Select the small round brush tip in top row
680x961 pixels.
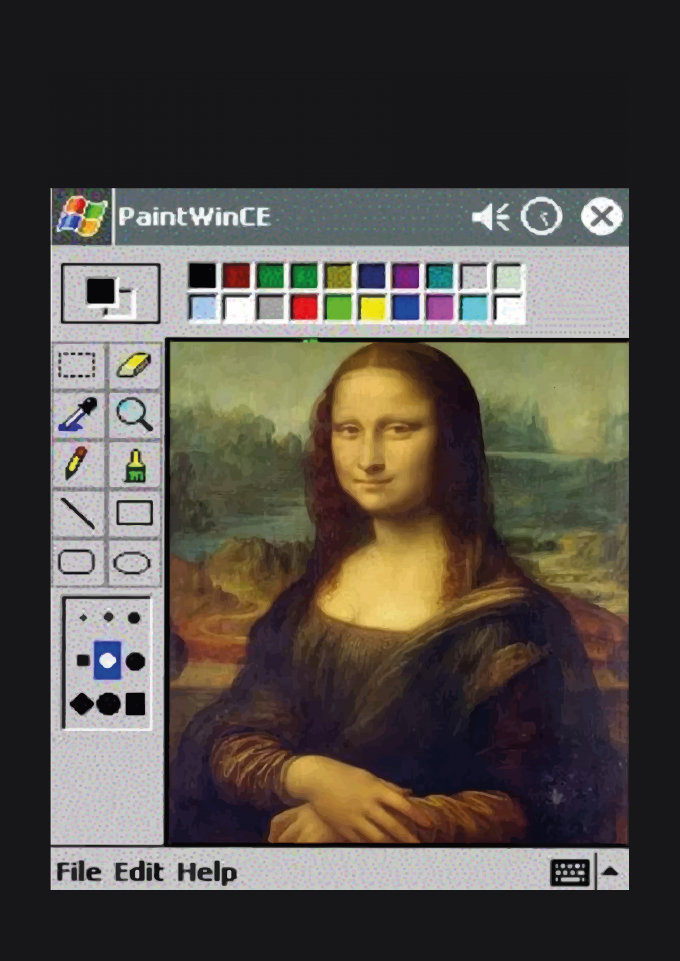click(x=134, y=618)
